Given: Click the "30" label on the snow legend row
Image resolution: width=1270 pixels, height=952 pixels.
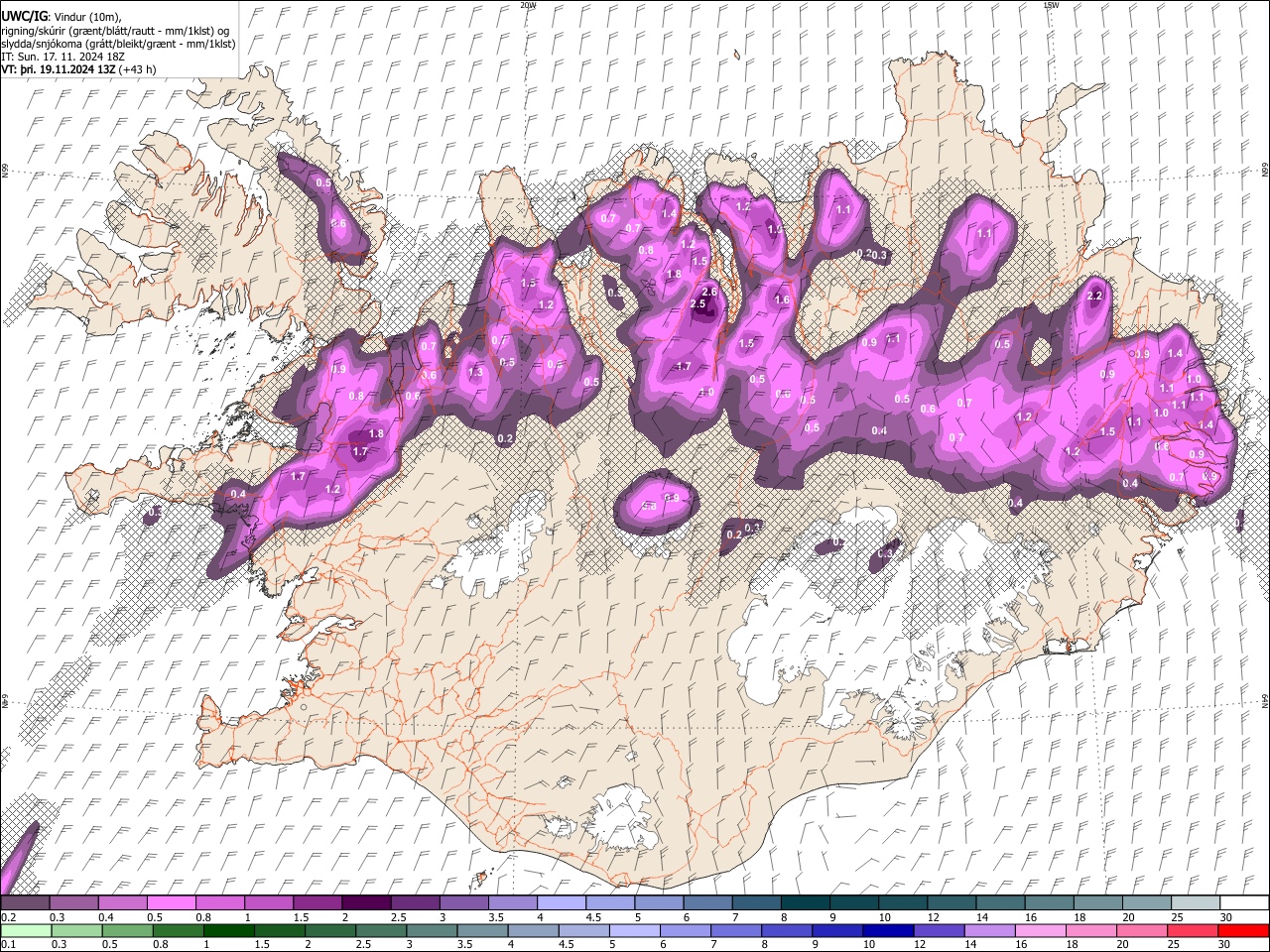Looking at the screenshot, I should pos(1226,917).
